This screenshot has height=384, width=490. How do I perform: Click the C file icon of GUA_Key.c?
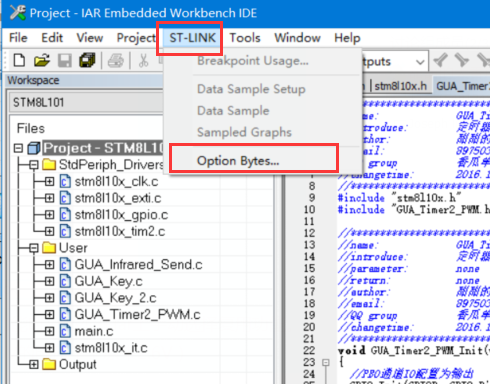[x=65, y=281]
